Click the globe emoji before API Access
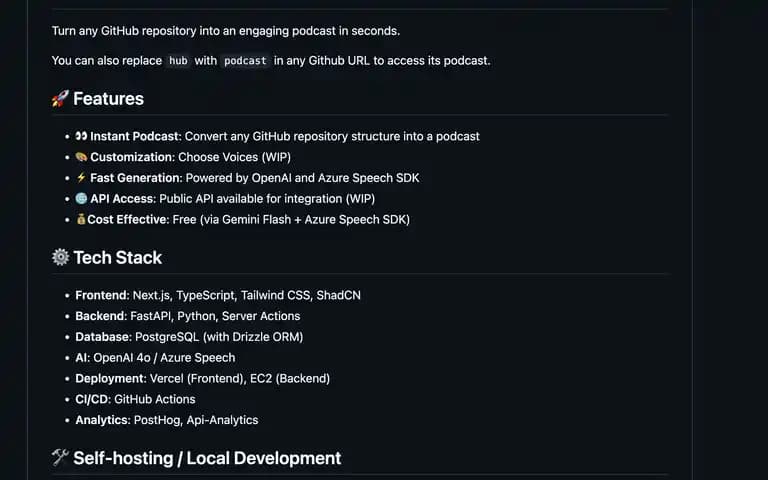Viewport: 768px width, 480px height. pyautogui.click(x=81, y=198)
